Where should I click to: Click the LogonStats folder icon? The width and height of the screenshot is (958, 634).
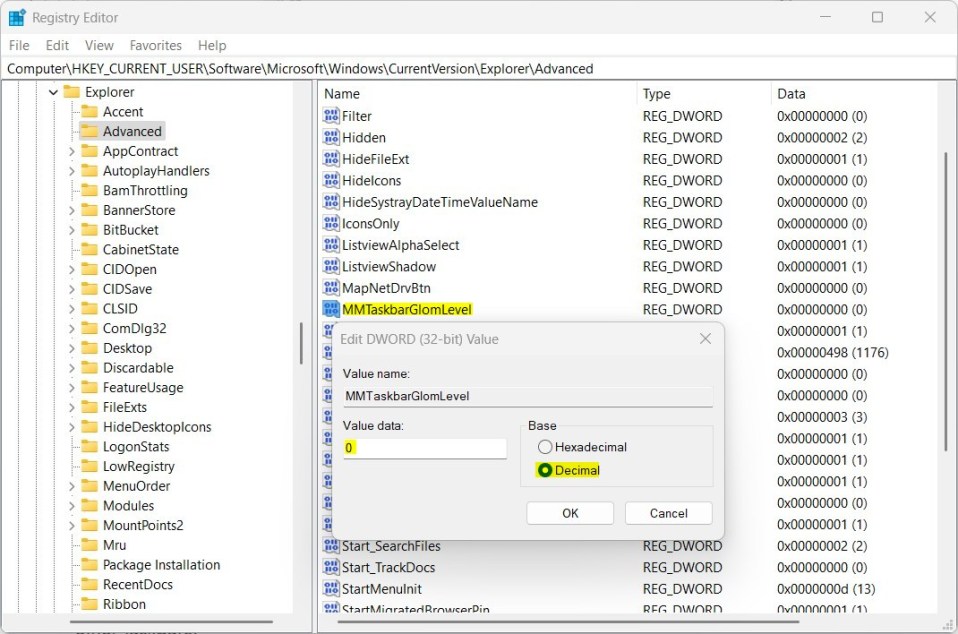point(89,446)
